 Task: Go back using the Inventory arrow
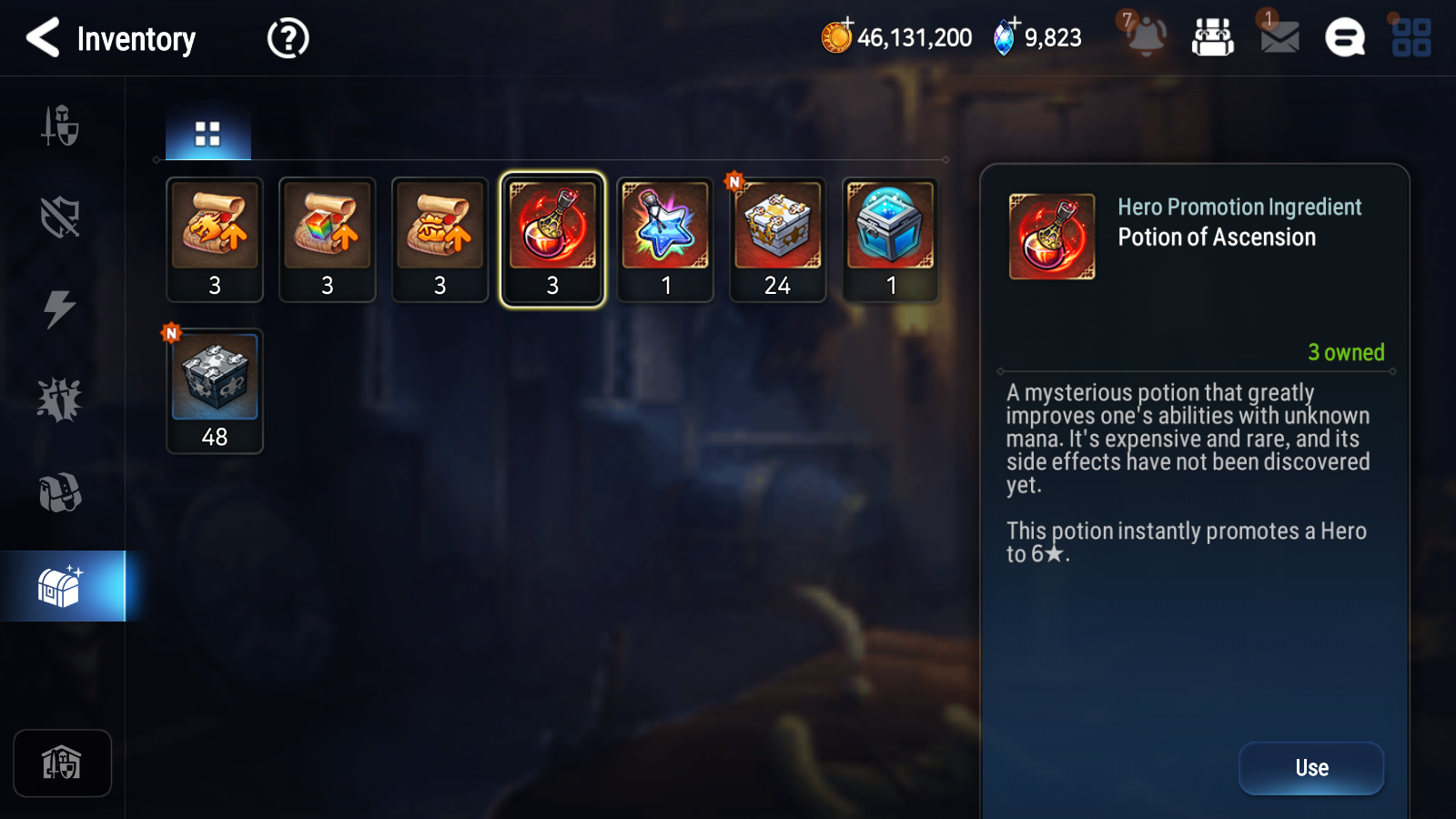pyautogui.click(x=43, y=38)
